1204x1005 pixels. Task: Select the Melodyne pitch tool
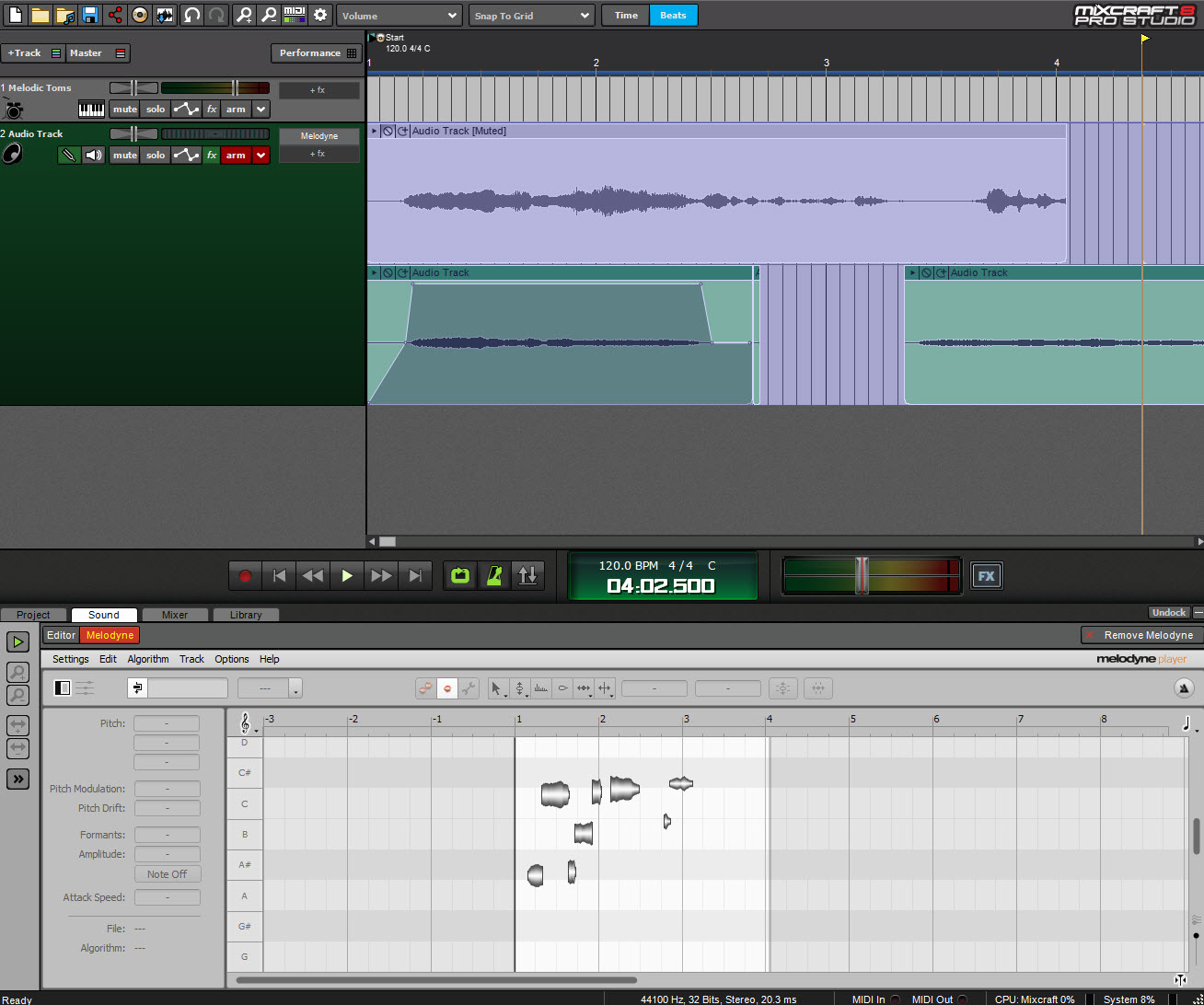(519, 687)
